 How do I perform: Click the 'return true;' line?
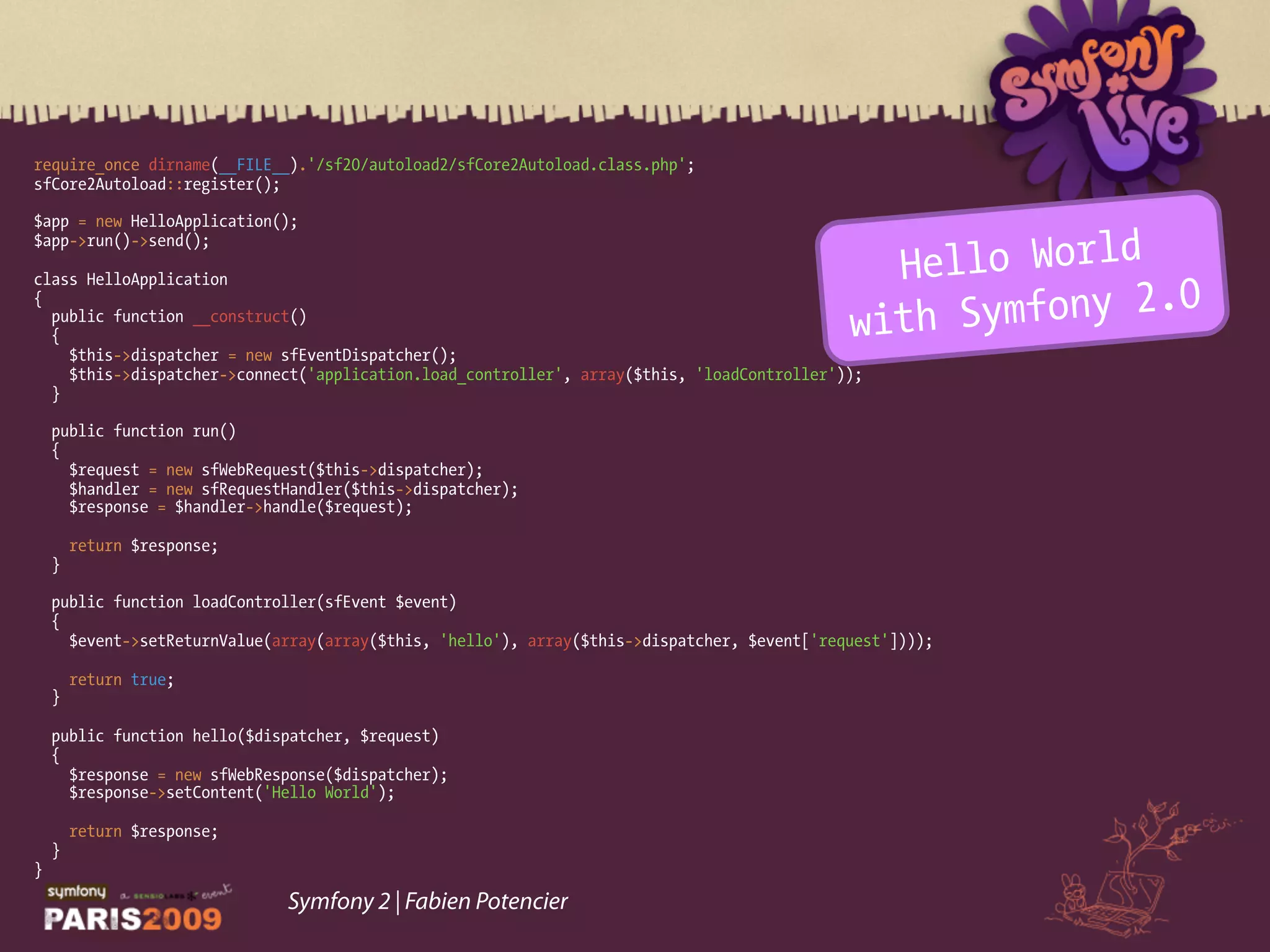(121, 680)
